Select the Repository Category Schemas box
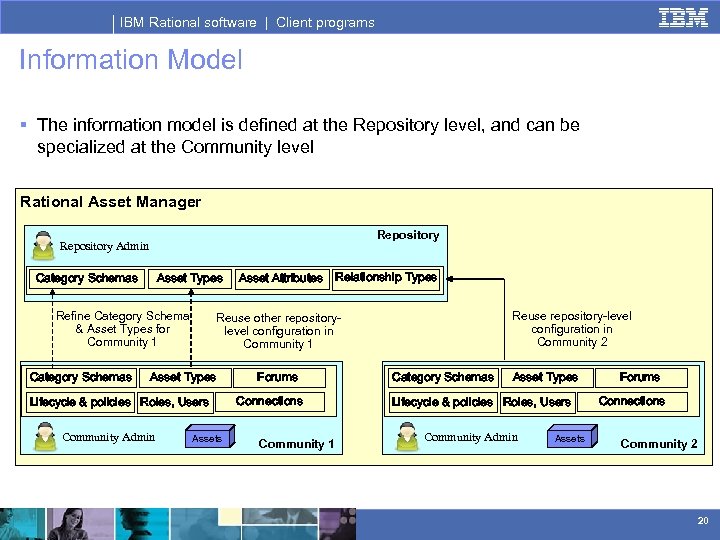Viewport: 720px width, 540px height. [87, 279]
